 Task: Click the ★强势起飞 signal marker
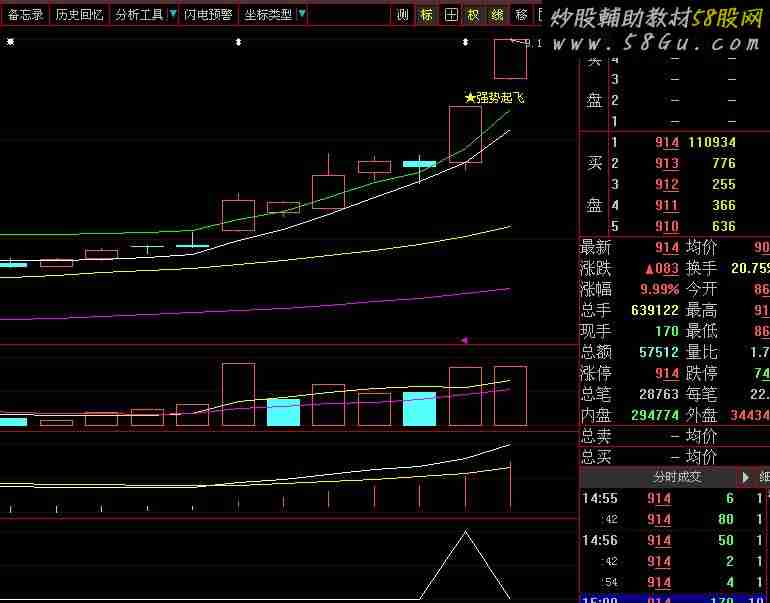click(494, 98)
